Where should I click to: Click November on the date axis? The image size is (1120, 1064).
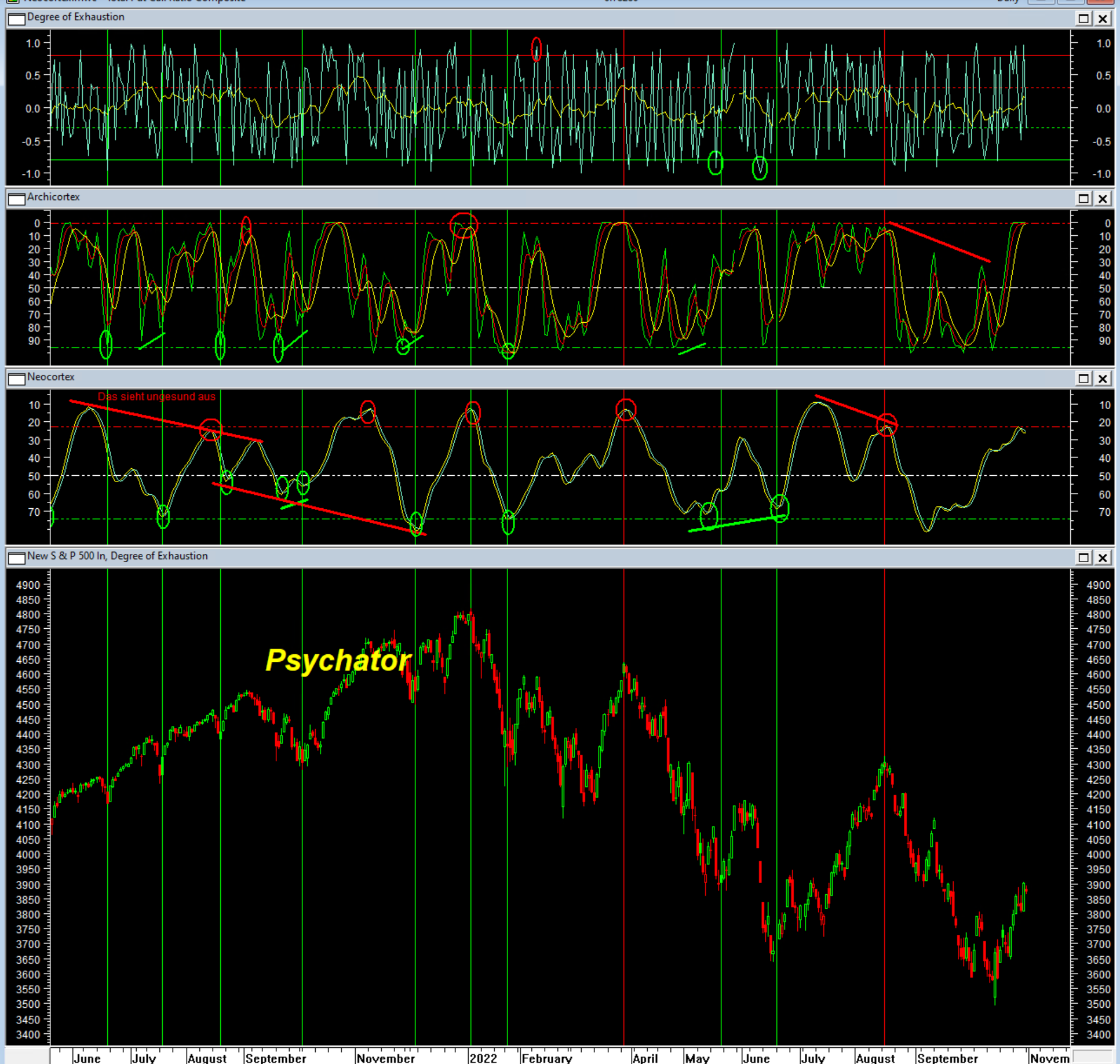point(385,1058)
